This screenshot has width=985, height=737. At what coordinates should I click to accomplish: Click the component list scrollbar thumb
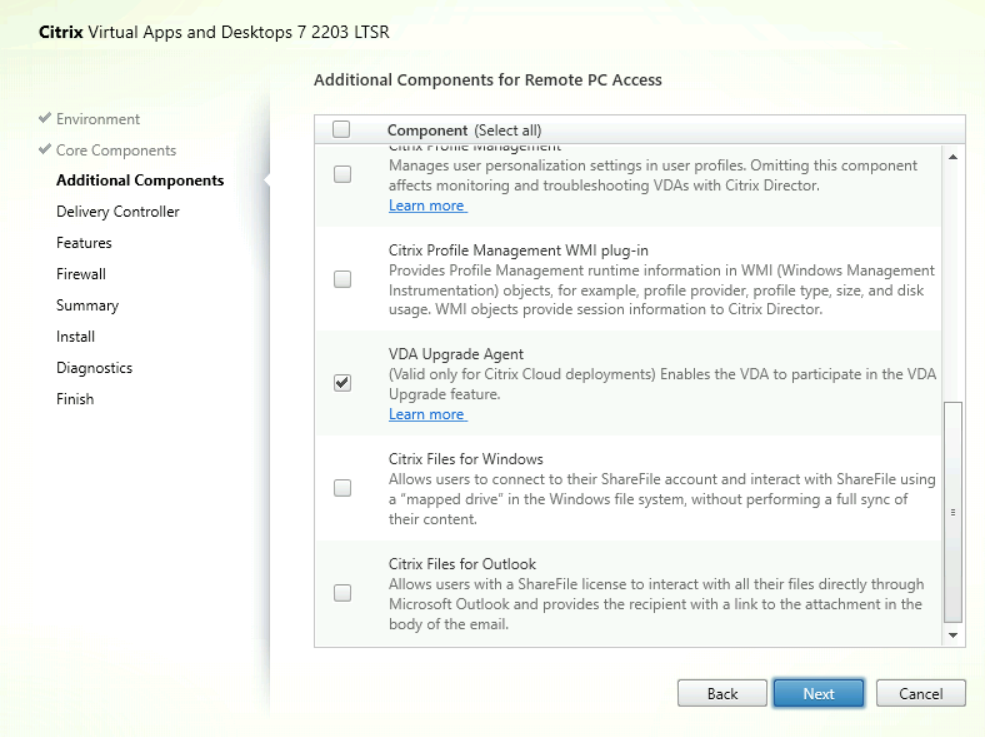point(953,512)
